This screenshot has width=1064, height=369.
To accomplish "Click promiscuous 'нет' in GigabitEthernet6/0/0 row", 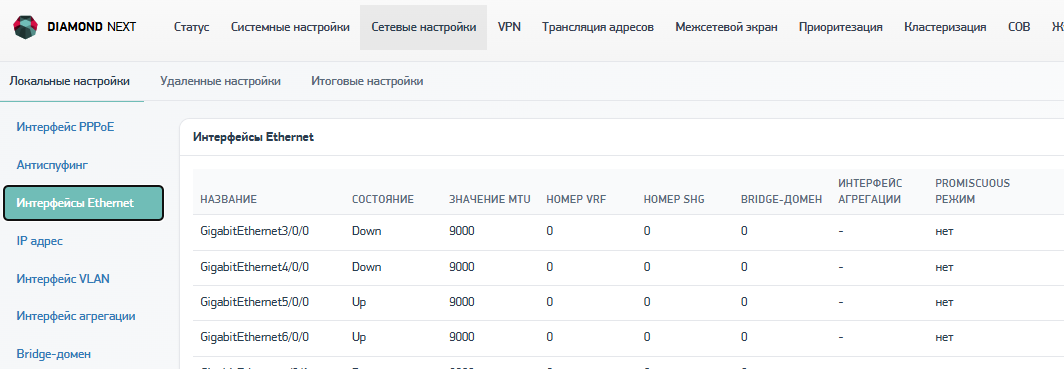I will point(945,337).
